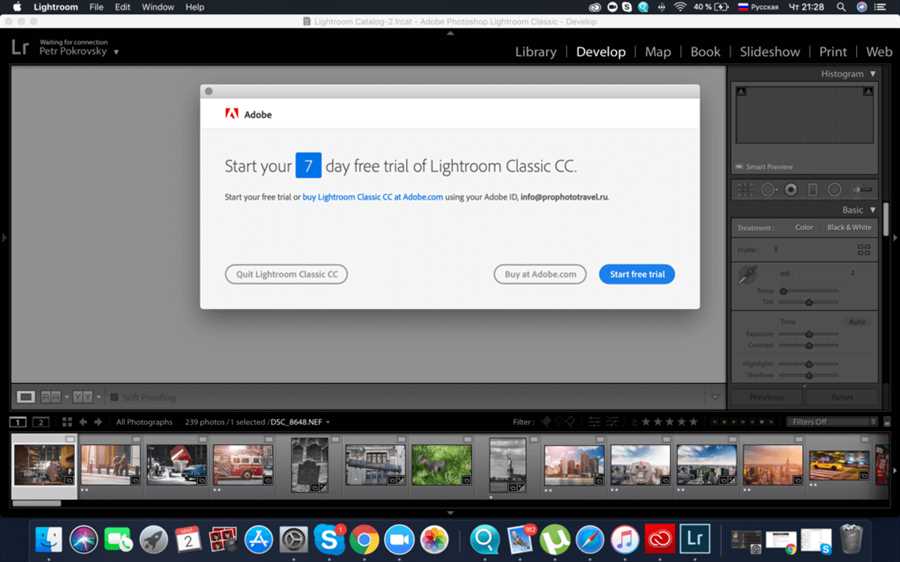
Task: Switch to the Map module
Action: pyautogui.click(x=658, y=52)
